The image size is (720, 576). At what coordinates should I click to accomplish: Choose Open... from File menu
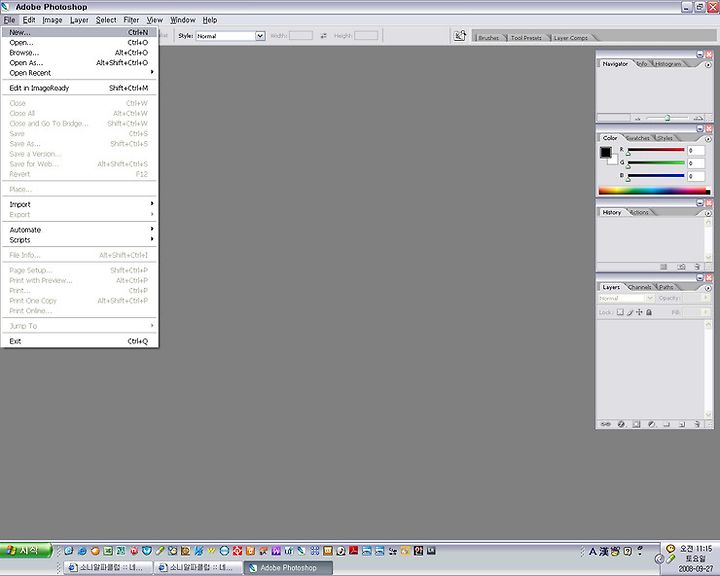pos(79,42)
